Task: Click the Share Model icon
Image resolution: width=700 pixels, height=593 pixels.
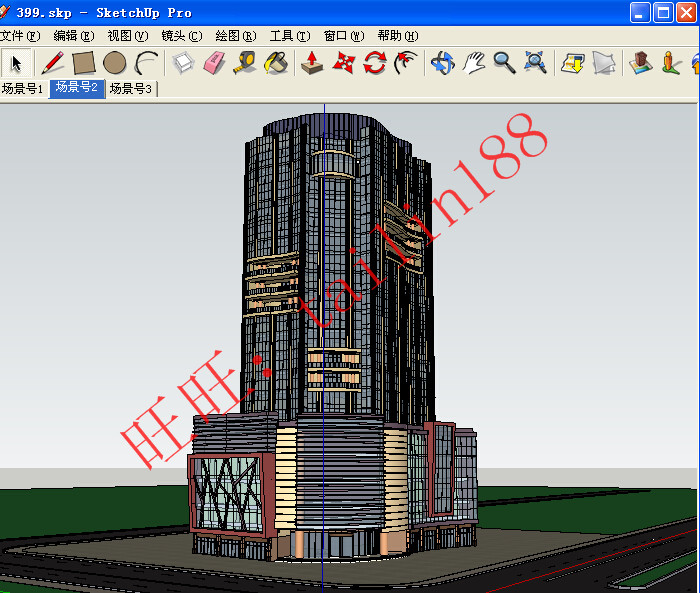Action: point(604,63)
